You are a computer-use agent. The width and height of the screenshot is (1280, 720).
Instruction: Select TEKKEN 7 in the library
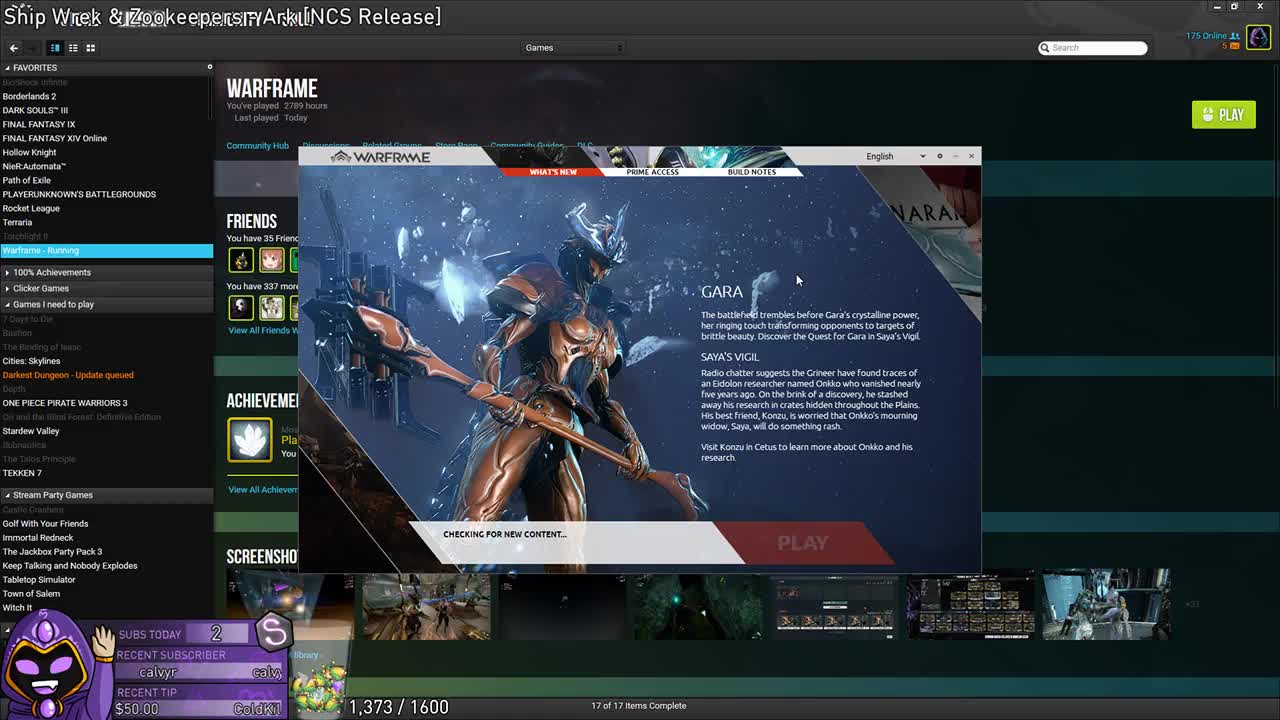(22, 473)
